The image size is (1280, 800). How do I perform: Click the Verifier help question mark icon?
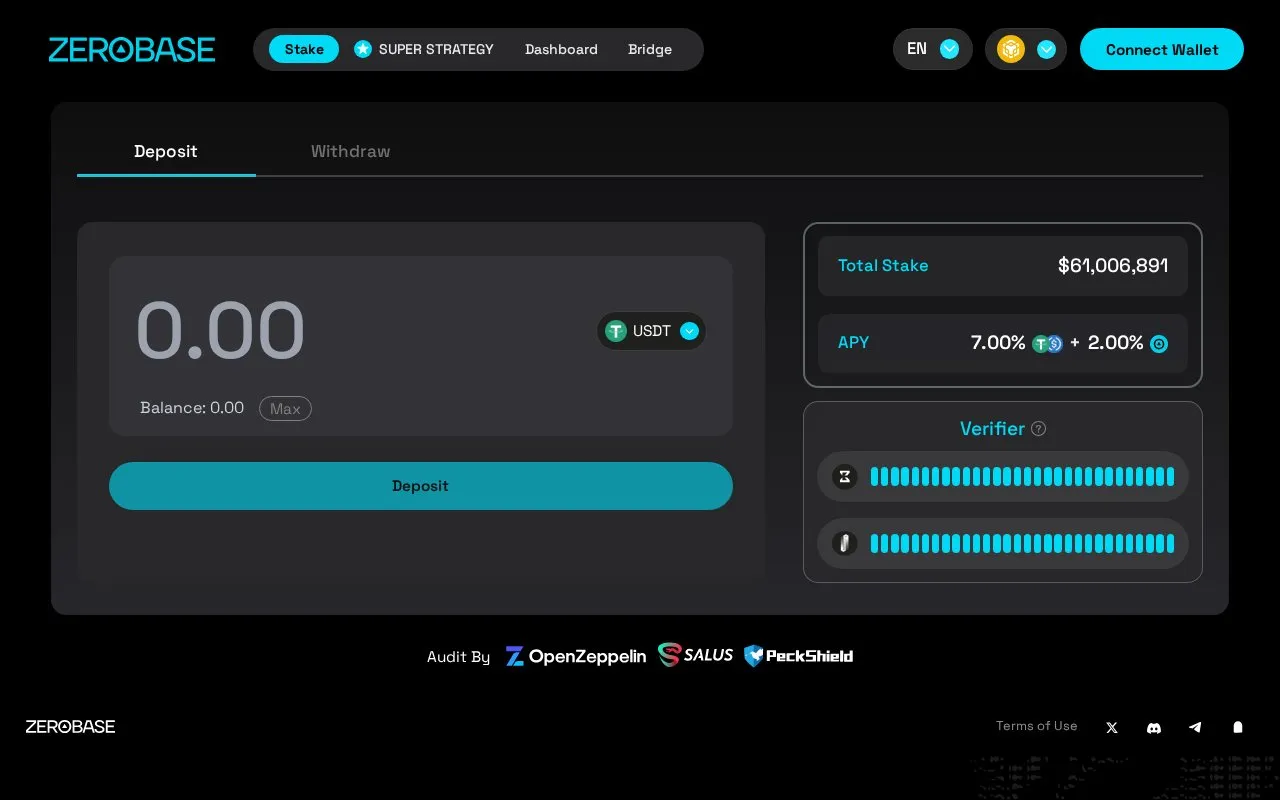[x=1039, y=429]
